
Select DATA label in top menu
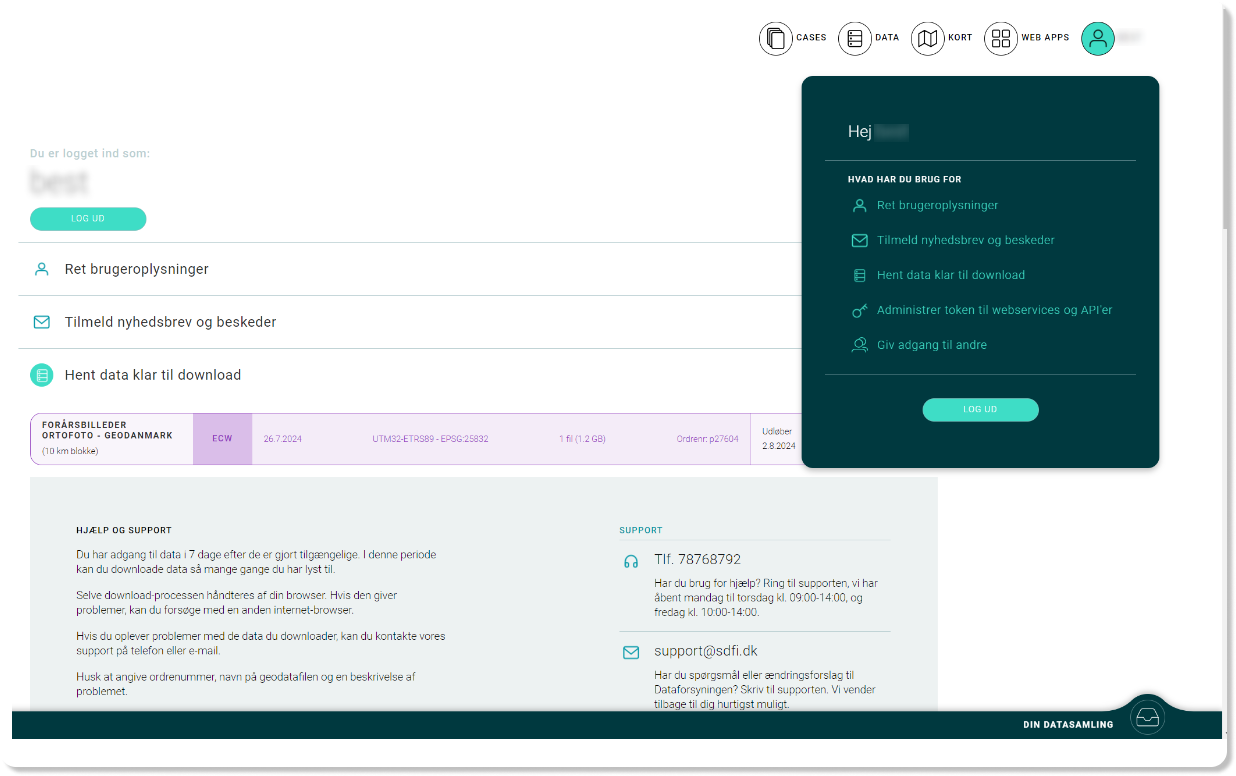(x=887, y=38)
